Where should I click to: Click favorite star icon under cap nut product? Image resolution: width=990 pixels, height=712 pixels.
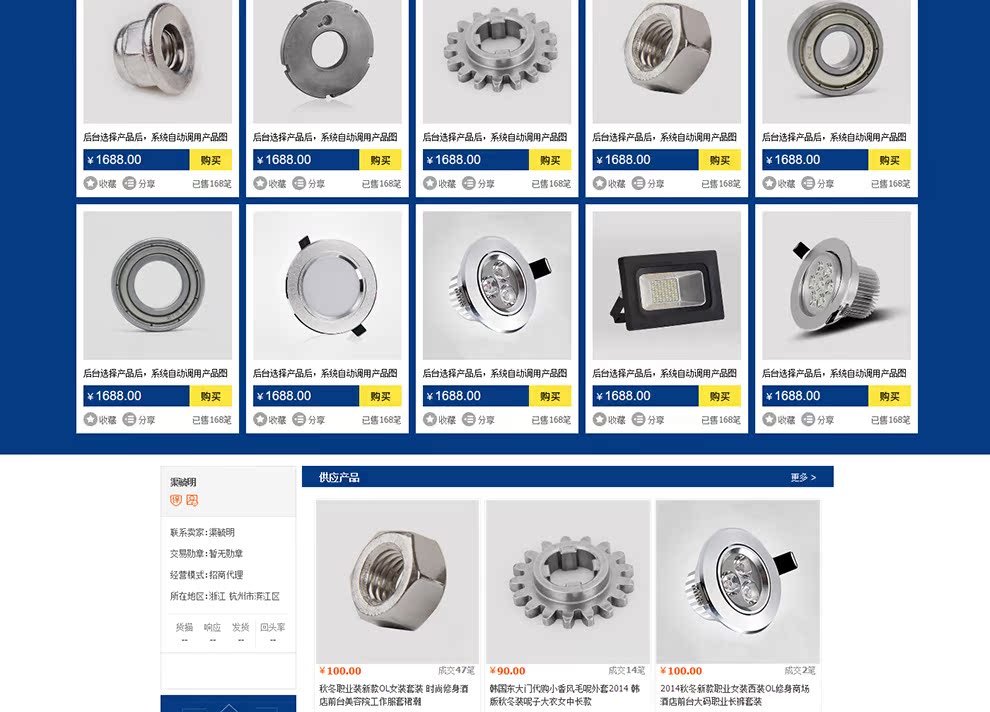[90, 183]
